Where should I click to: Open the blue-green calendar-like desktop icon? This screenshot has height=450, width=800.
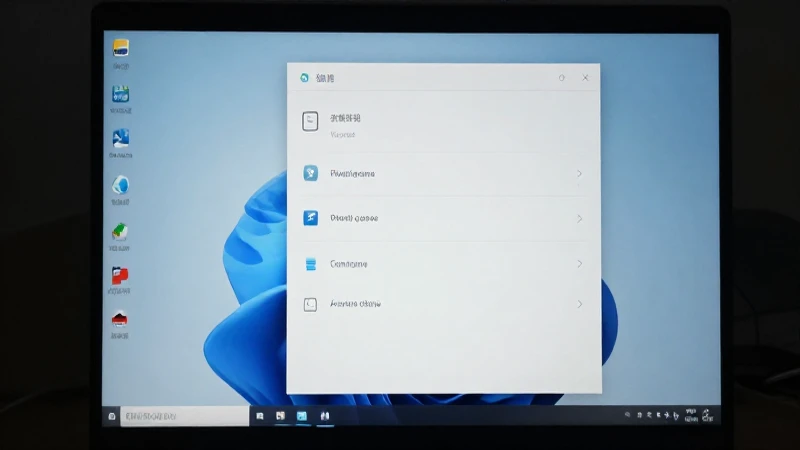click(121, 94)
